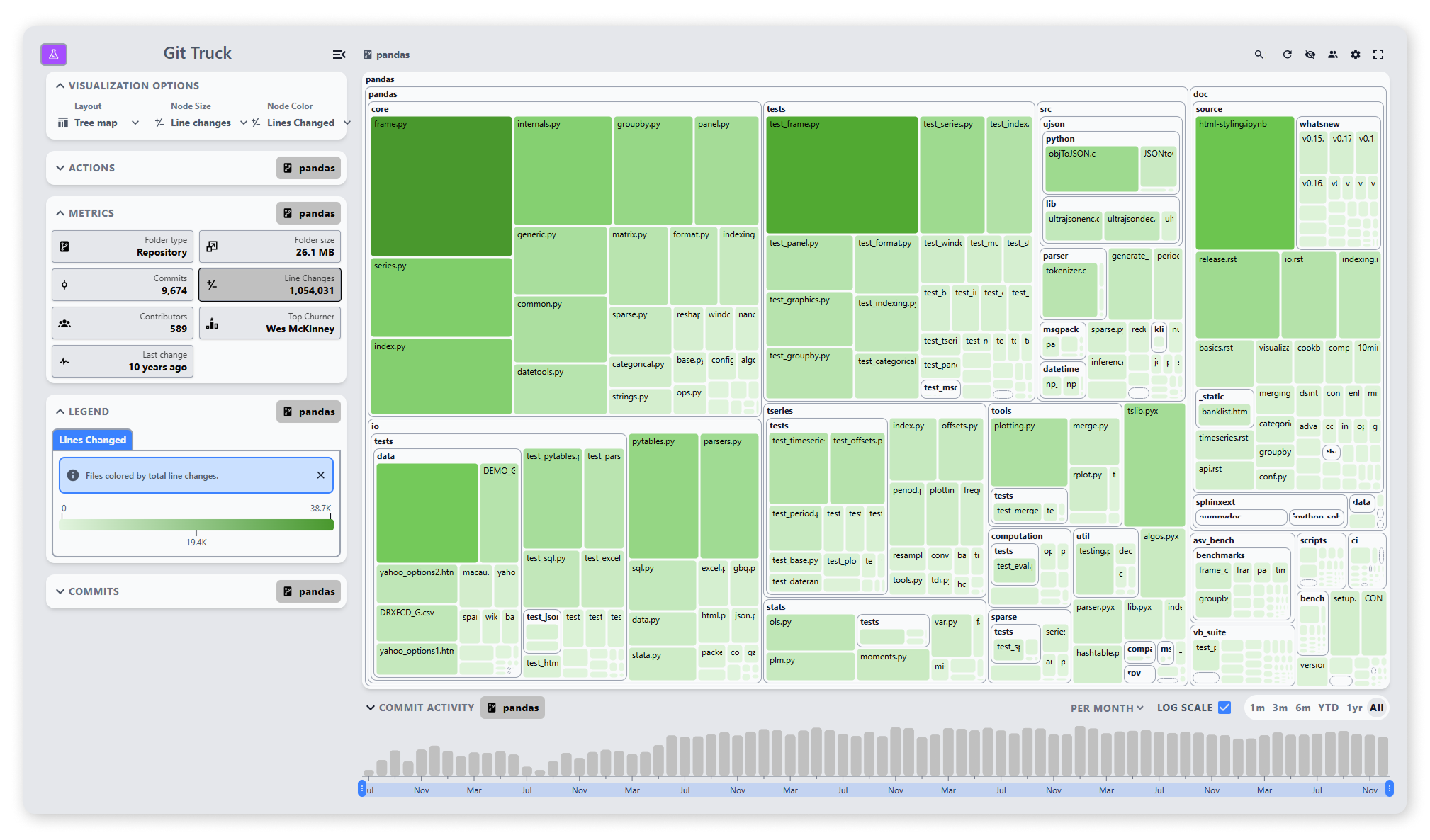
Task: Select tokenizer.c block in parser
Action: point(1070,290)
